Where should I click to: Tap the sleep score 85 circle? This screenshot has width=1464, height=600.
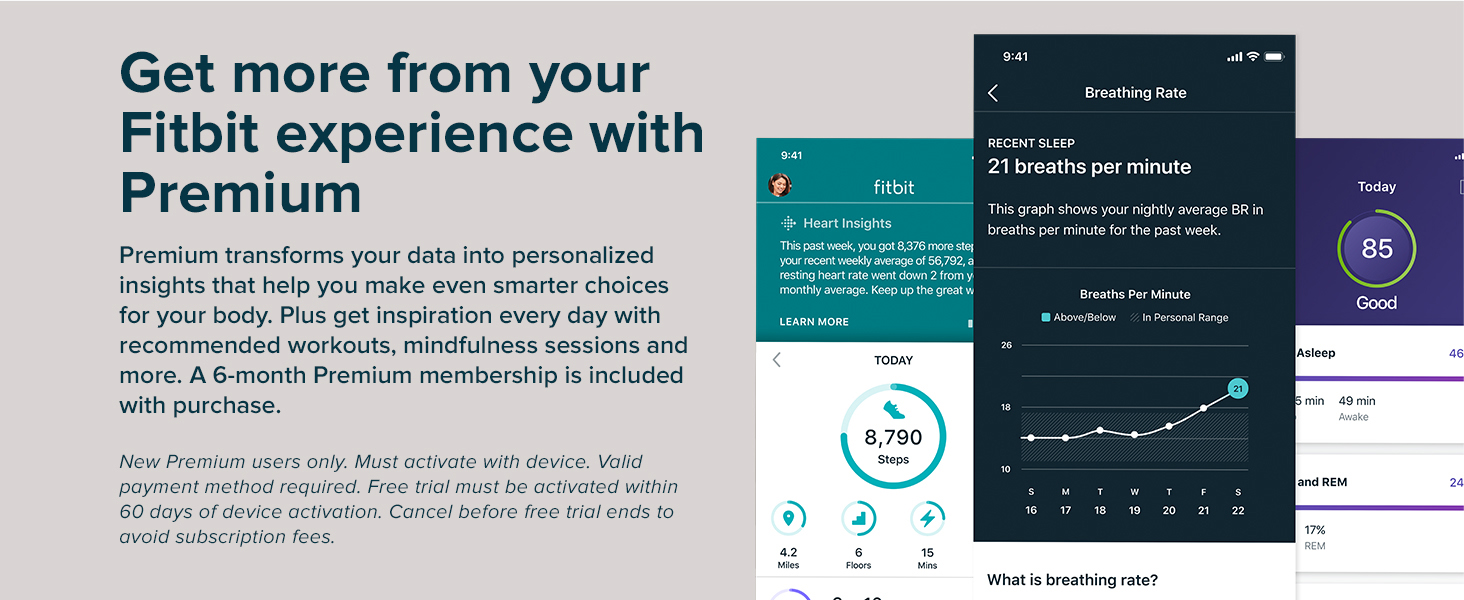(x=1376, y=248)
